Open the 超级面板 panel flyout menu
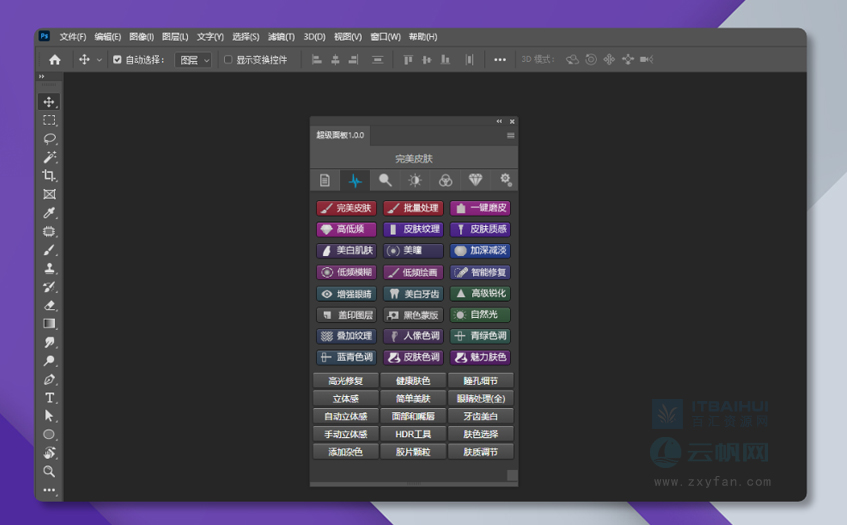Image resolution: width=847 pixels, height=525 pixels. 510,135
